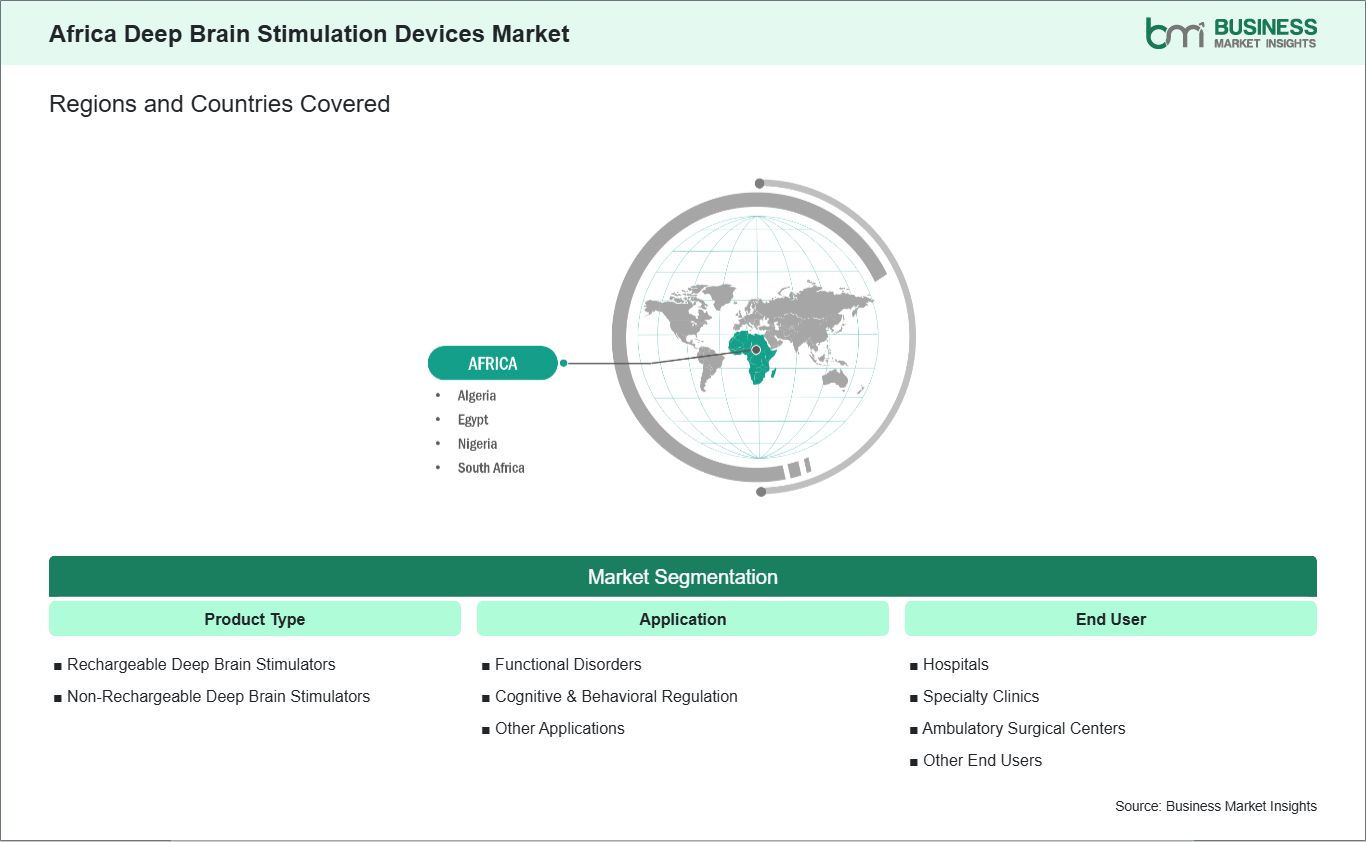Click the Market Segmentation banner
This screenshot has height=842, width=1366.
[x=683, y=577]
